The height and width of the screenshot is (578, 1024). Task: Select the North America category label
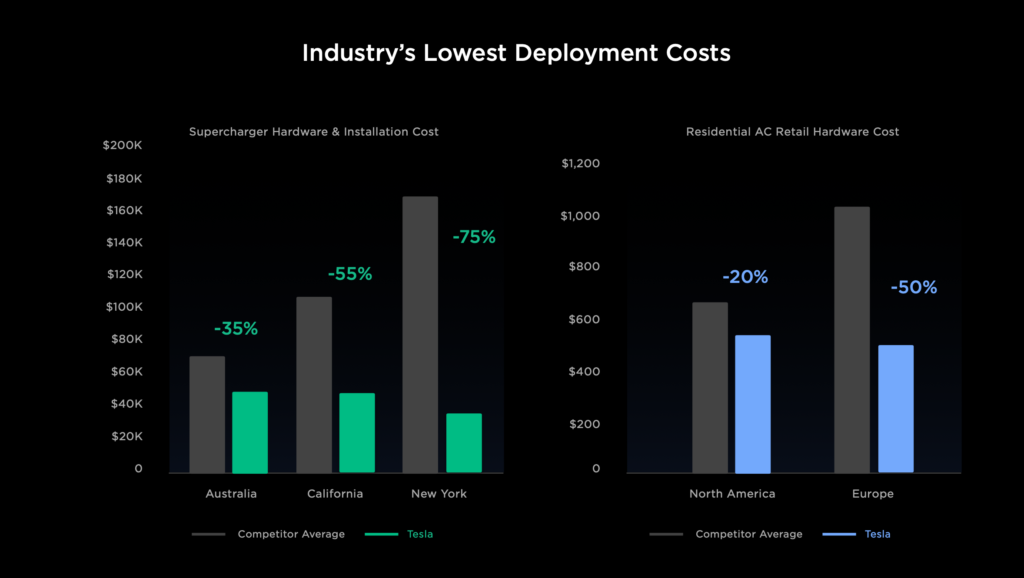coord(732,494)
